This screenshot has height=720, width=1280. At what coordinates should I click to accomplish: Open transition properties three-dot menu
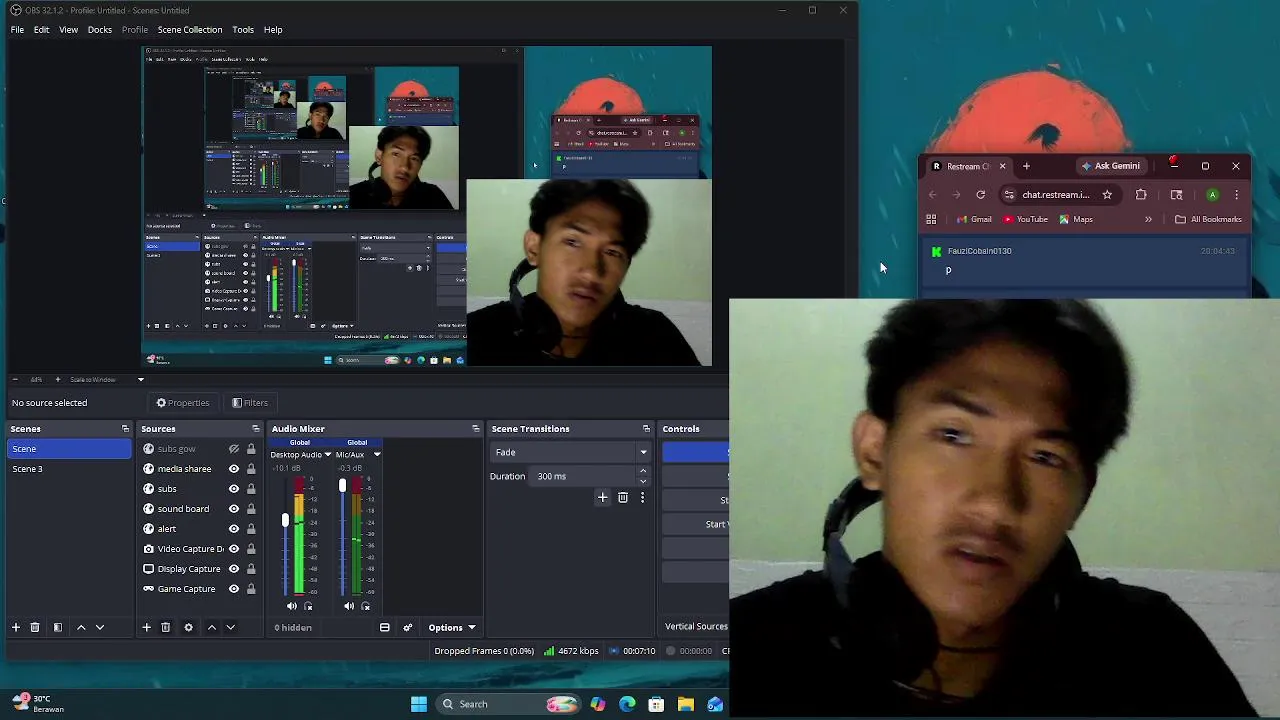pos(642,497)
